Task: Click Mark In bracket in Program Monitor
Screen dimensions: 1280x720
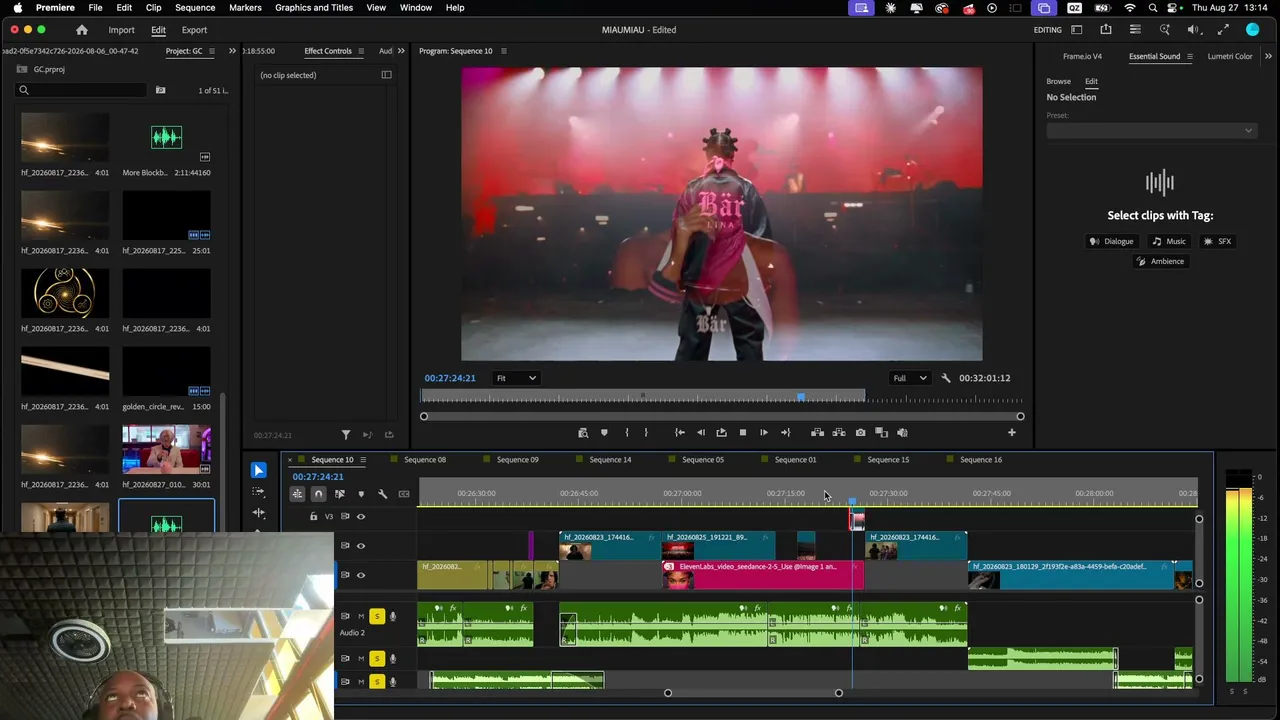Action: pyautogui.click(x=627, y=433)
